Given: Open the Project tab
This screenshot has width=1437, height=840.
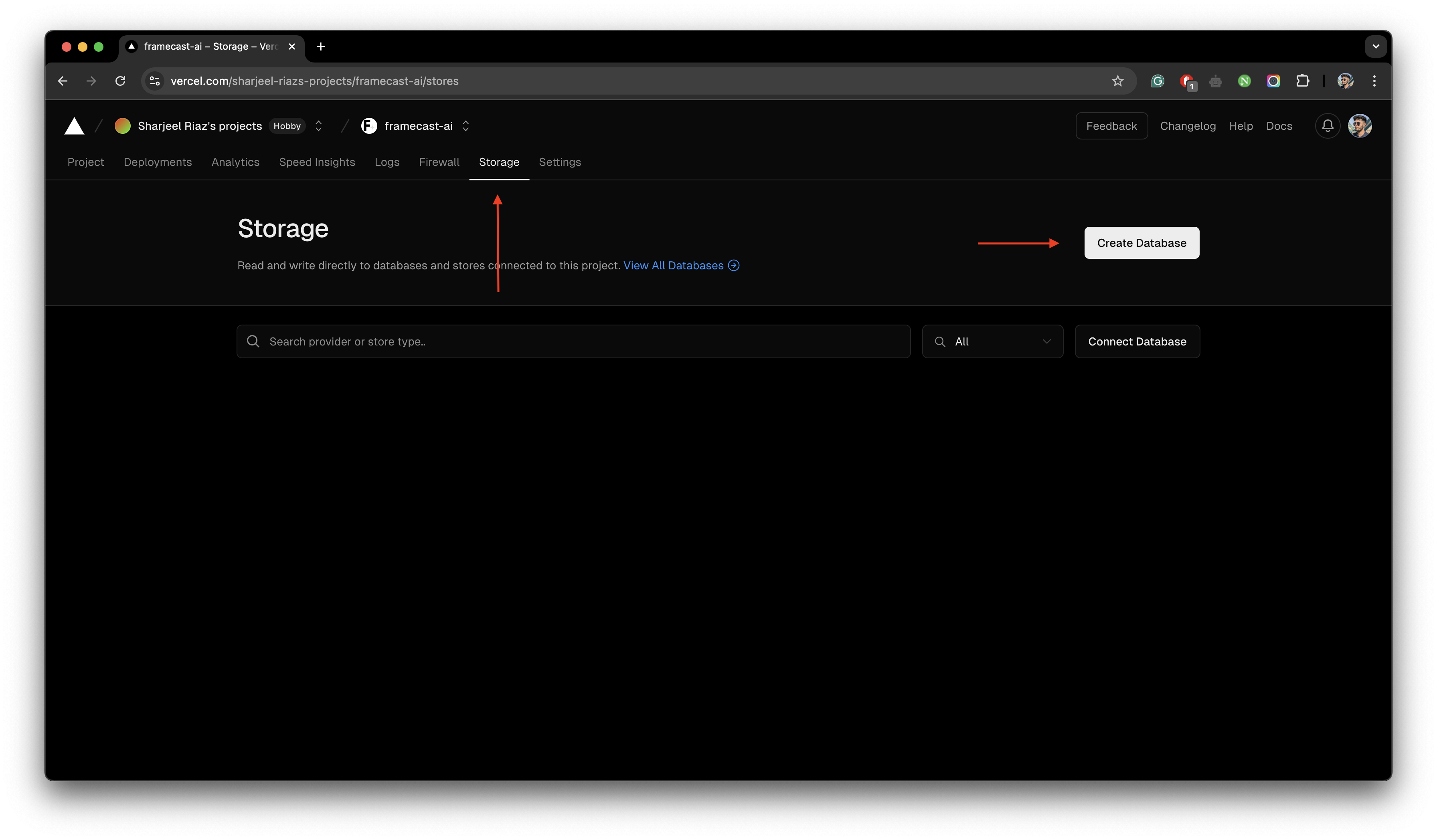Looking at the screenshot, I should [85, 162].
